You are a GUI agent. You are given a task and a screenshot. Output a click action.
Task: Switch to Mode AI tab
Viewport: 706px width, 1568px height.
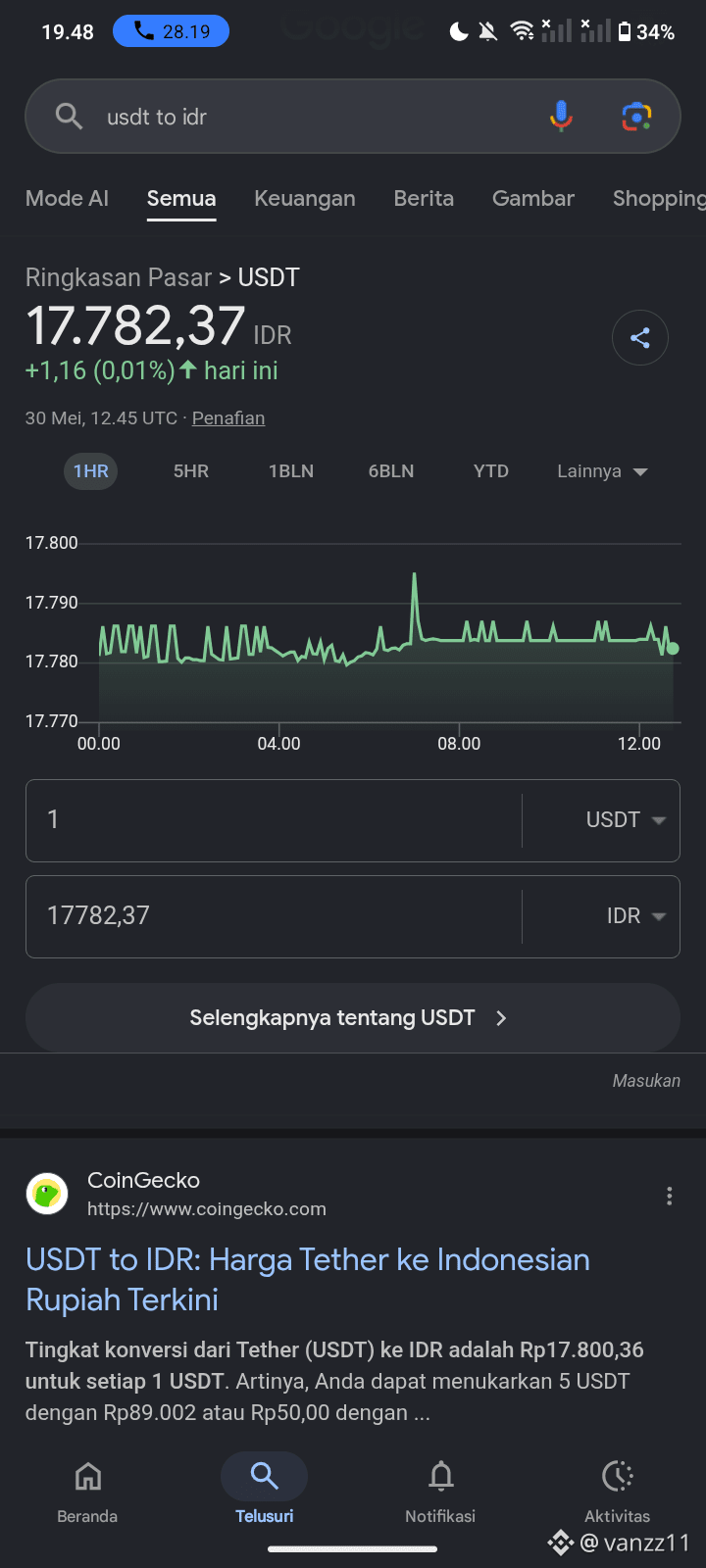tap(67, 199)
